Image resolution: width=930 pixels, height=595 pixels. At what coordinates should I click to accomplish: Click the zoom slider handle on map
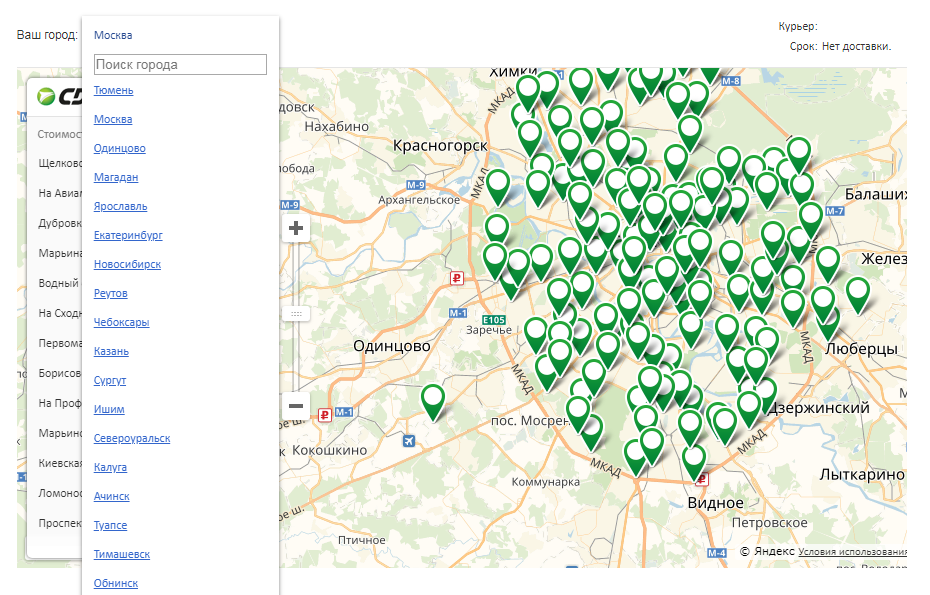click(x=296, y=313)
